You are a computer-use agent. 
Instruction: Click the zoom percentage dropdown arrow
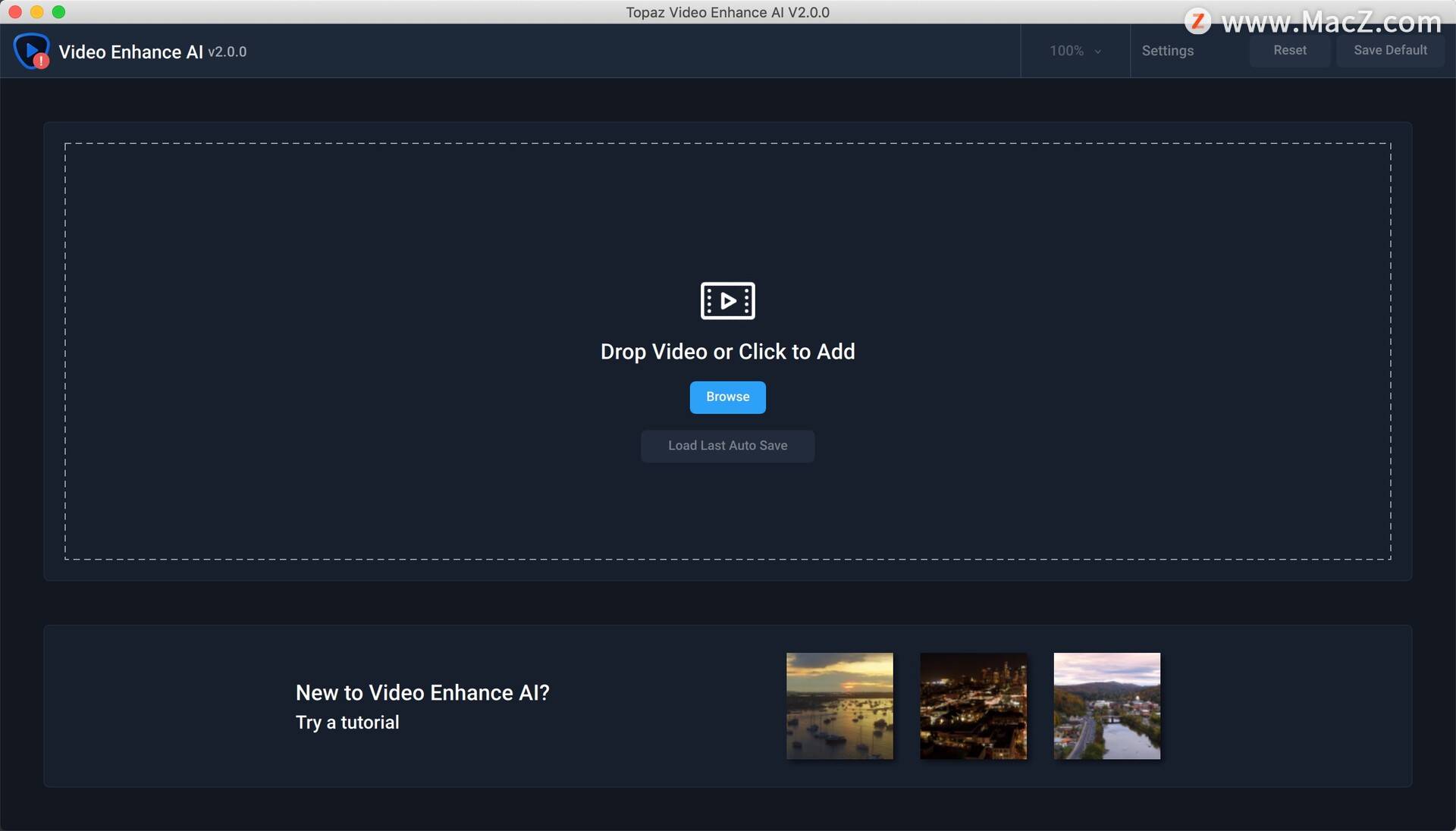point(1099,50)
